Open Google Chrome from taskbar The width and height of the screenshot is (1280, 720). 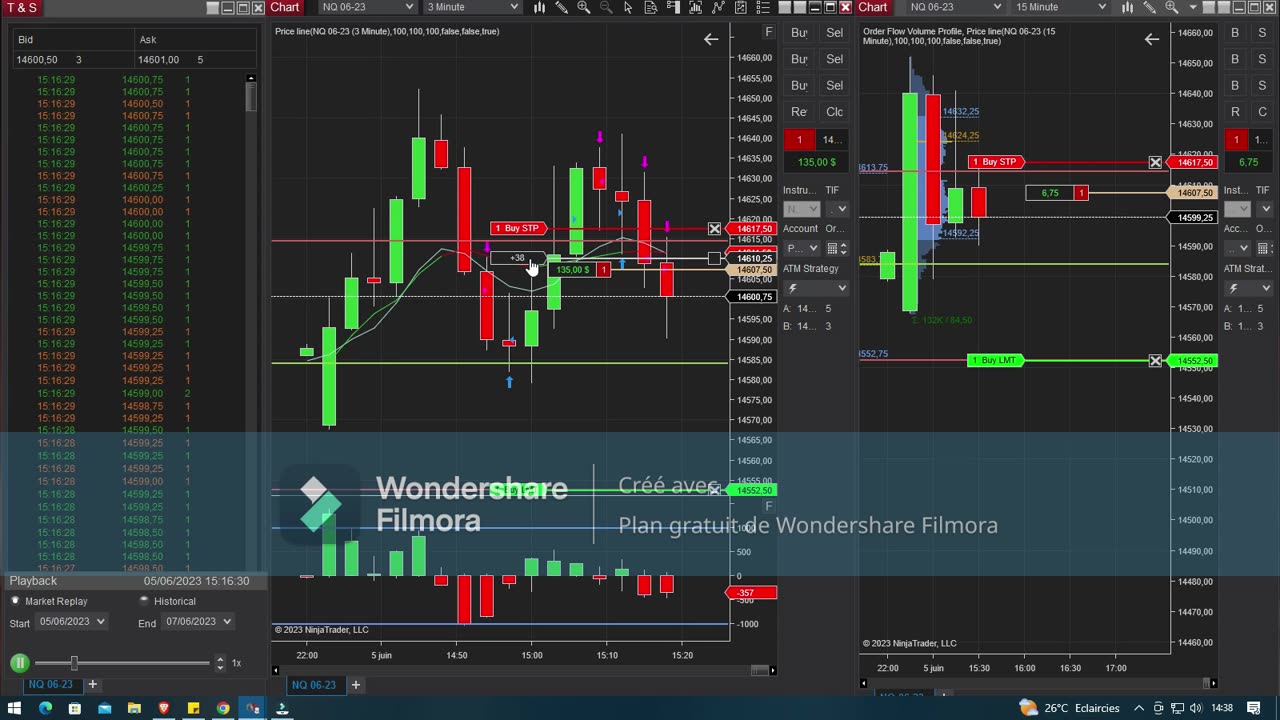pos(223,708)
